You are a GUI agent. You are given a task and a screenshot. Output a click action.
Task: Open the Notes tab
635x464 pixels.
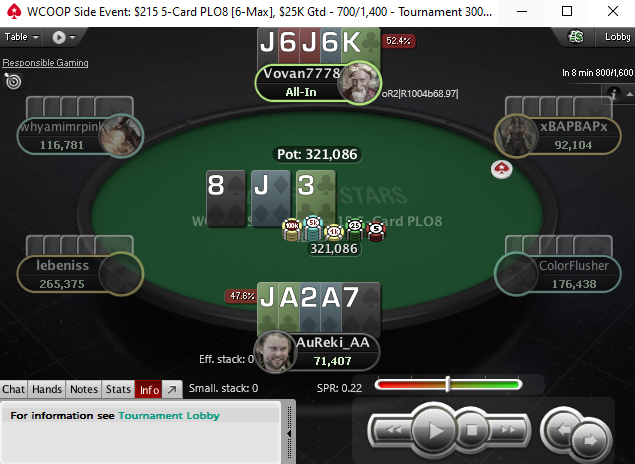(x=84, y=389)
